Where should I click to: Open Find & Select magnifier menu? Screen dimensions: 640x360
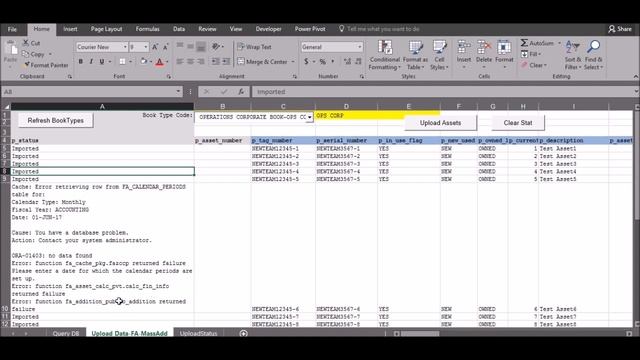pos(593,55)
